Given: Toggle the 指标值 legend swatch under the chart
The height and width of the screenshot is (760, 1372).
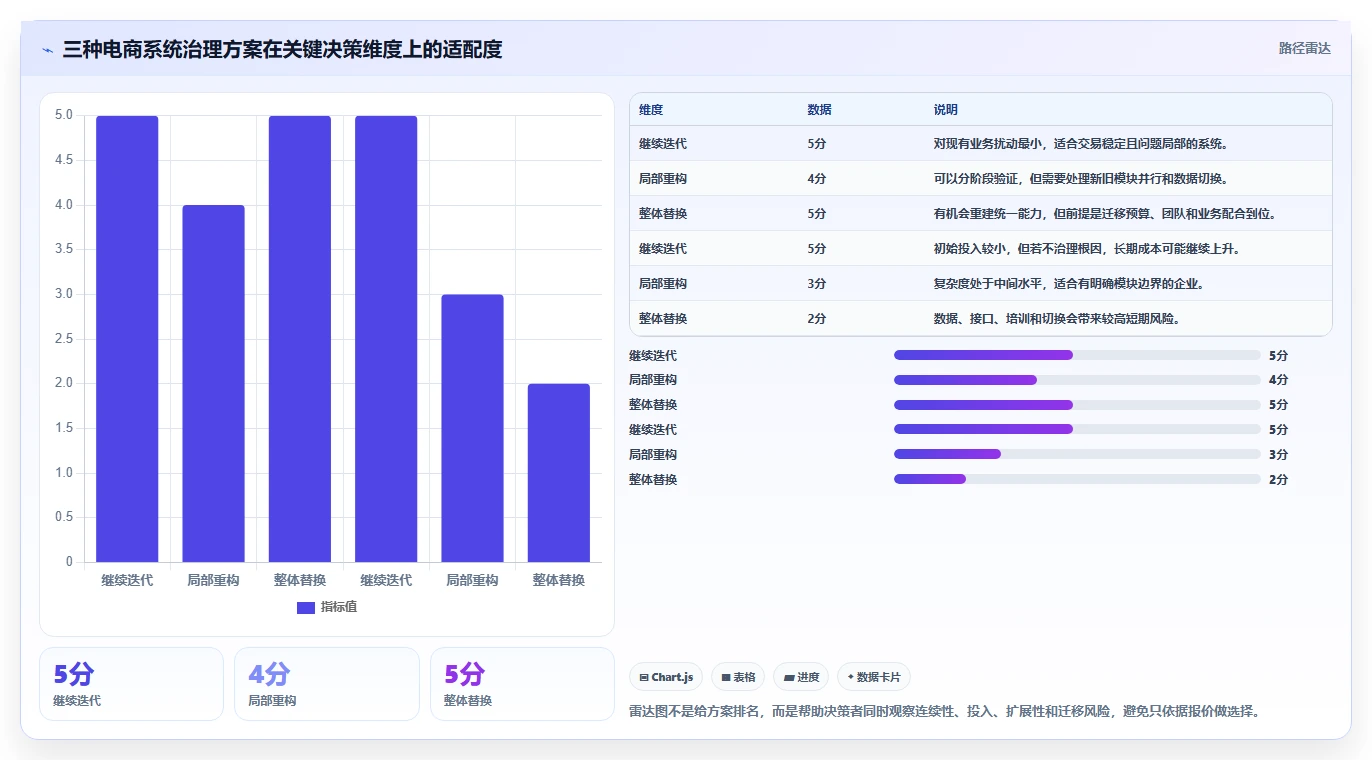Looking at the screenshot, I should click(x=306, y=608).
